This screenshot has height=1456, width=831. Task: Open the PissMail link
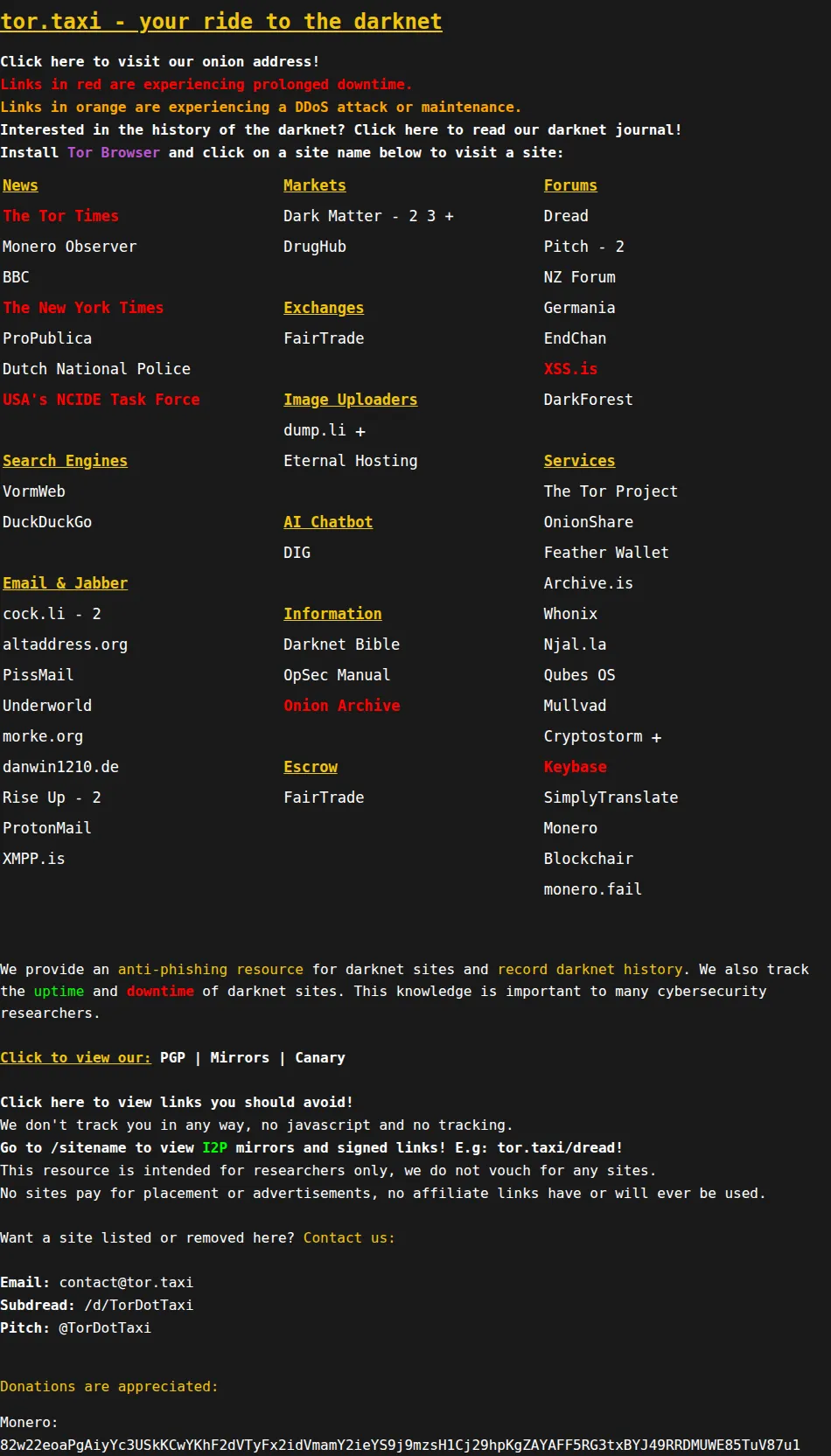(x=38, y=675)
